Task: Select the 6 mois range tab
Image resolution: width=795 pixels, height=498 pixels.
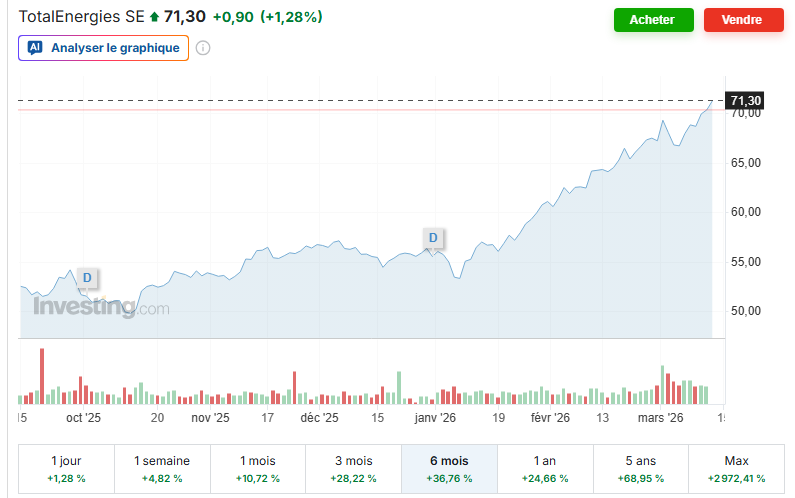Action: click(x=449, y=468)
